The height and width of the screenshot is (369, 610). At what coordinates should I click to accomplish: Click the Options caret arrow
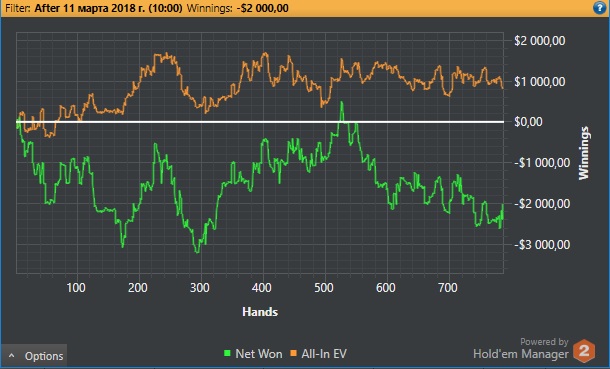pyautogui.click(x=12, y=356)
